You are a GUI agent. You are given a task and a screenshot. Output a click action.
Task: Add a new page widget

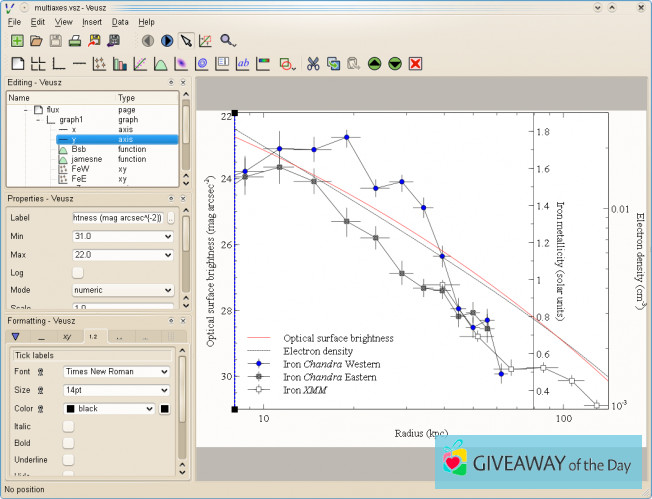pyautogui.click(x=17, y=64)
